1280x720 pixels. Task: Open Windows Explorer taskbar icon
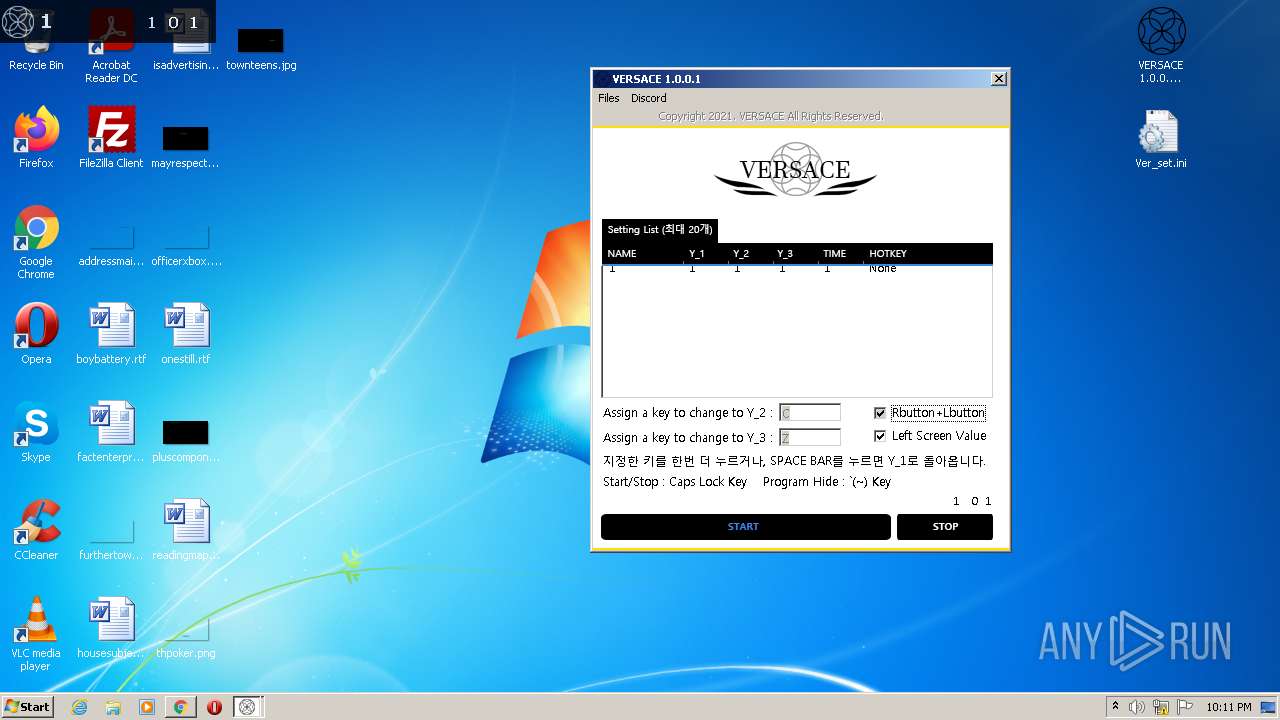(113, 707)
